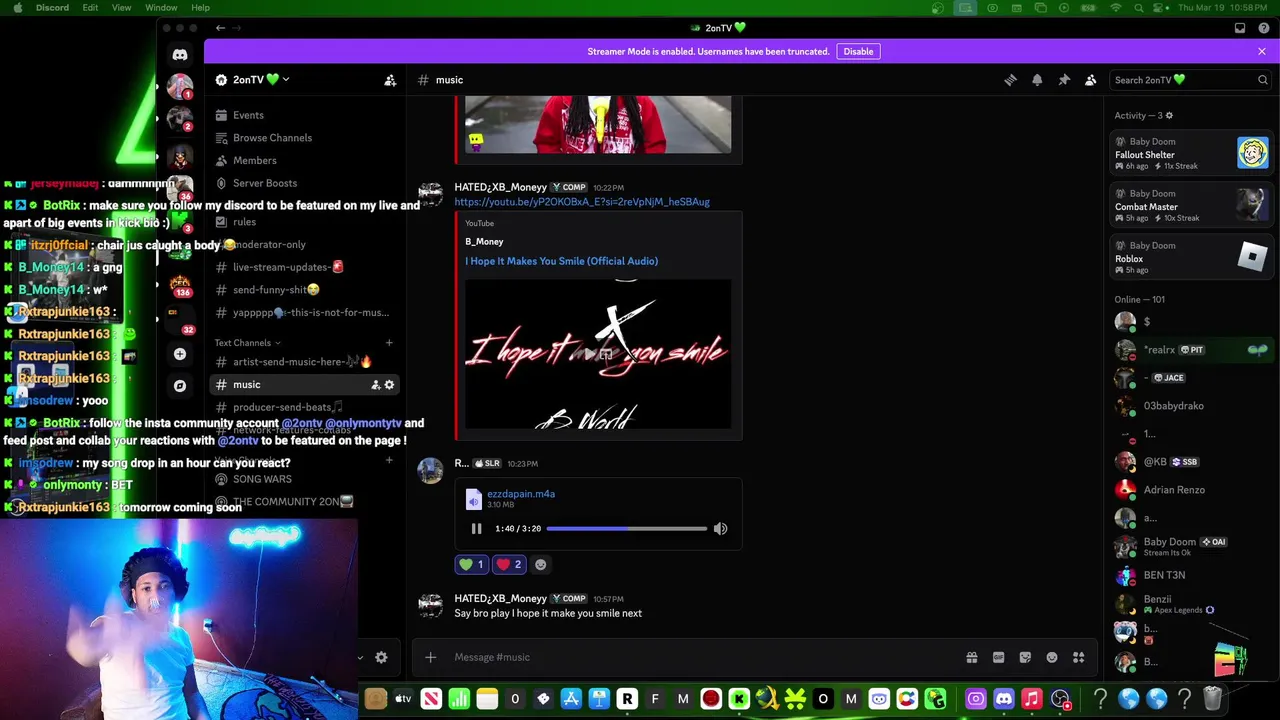Open sticker picker icon
Viewport: 1280px width, 720px height.
[1025, 657]
